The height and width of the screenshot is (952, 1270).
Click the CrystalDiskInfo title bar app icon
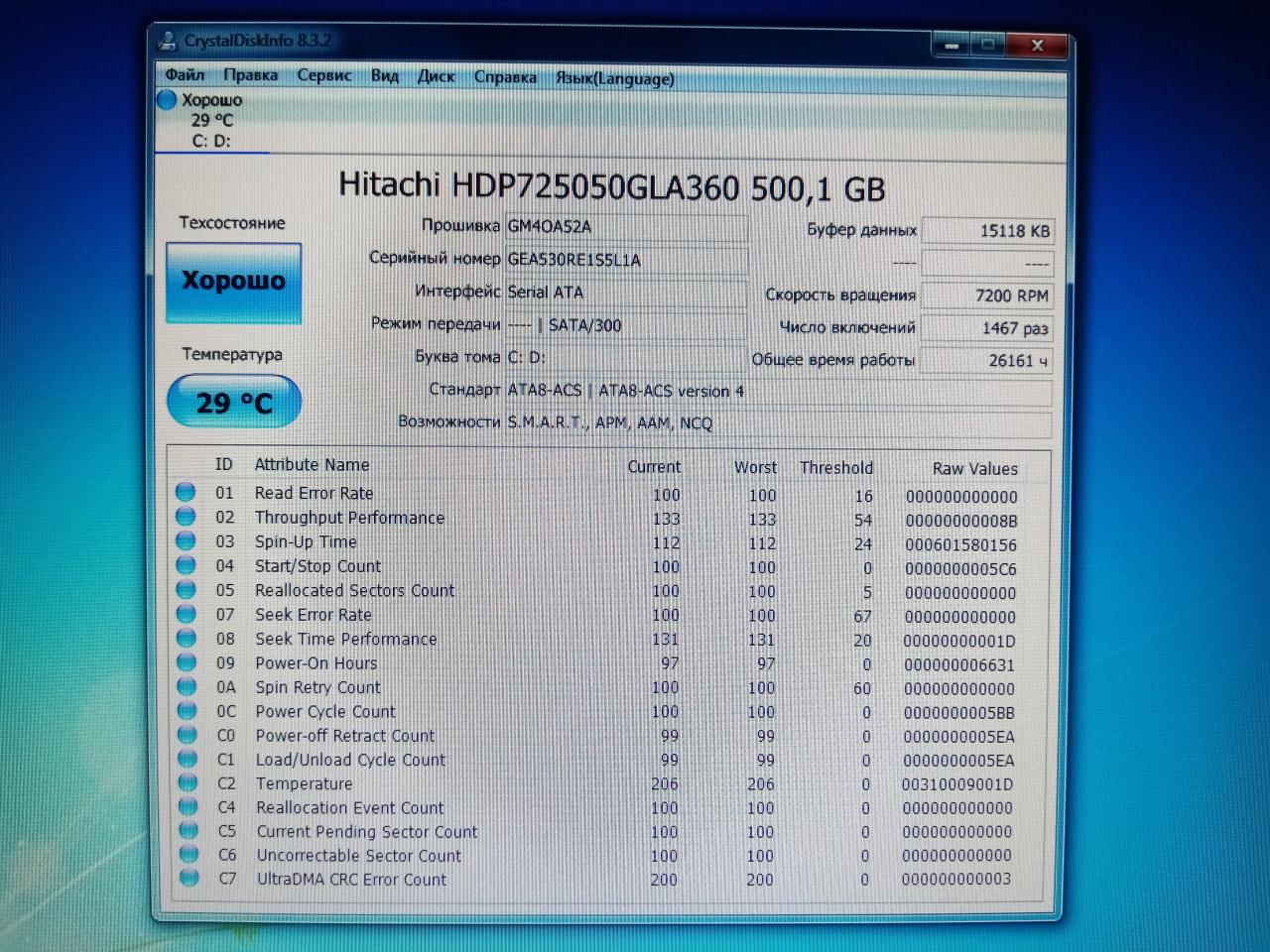tap(167, 41)
